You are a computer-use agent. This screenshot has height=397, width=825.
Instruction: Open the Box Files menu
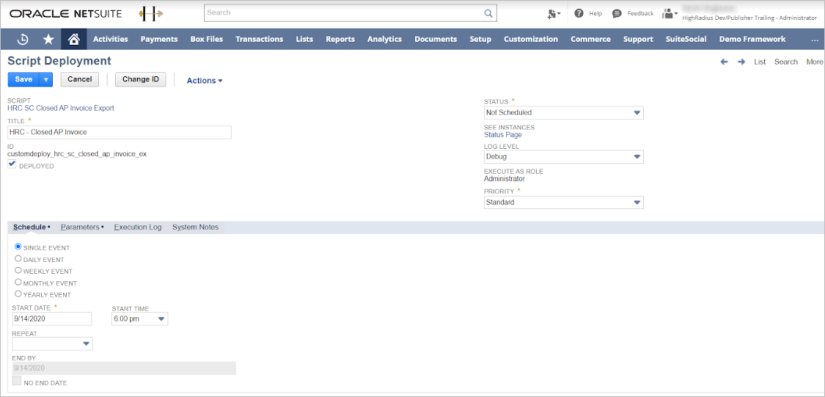click(x=206, y=39)
